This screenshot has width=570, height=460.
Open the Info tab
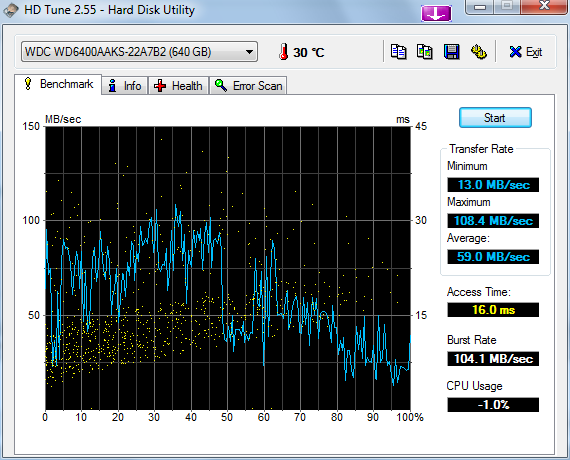coord(125,86)
